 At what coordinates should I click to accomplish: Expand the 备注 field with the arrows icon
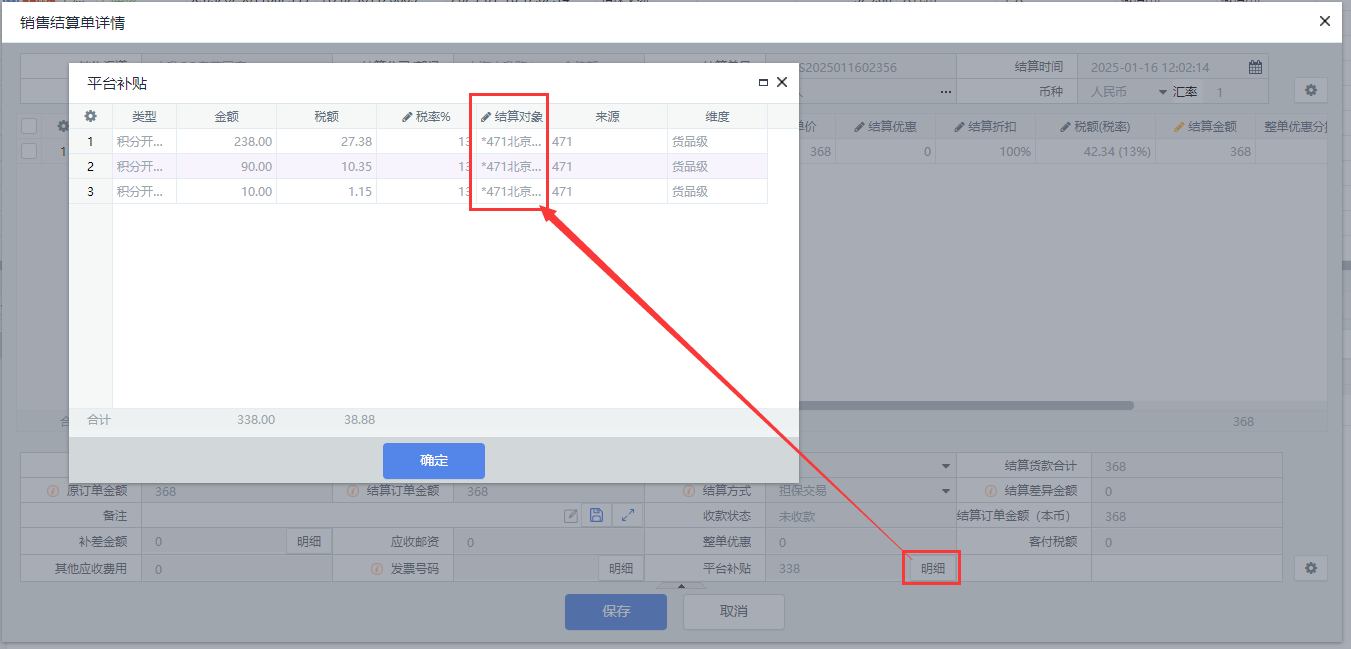pyautogui.click(x=627, y=515)
